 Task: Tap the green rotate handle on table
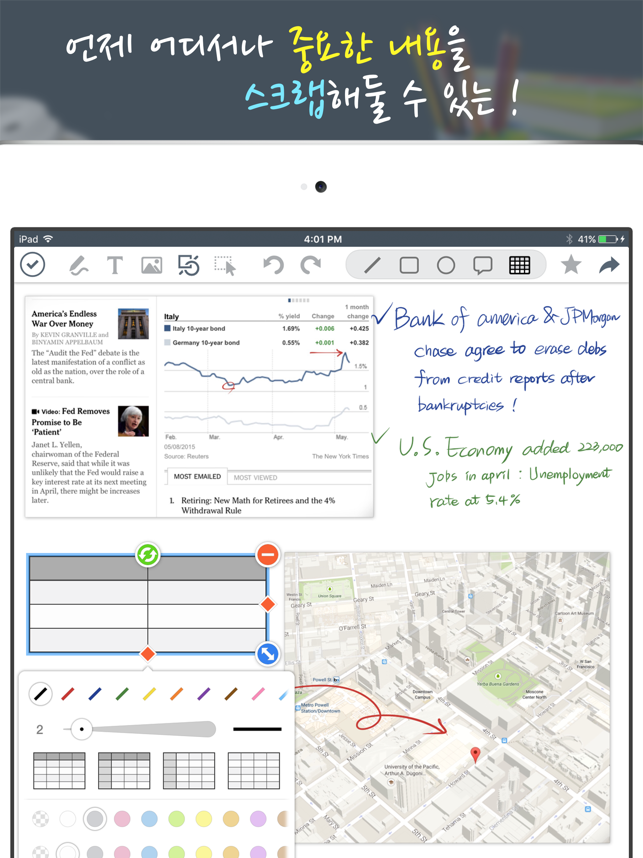[x=148, y=555]
